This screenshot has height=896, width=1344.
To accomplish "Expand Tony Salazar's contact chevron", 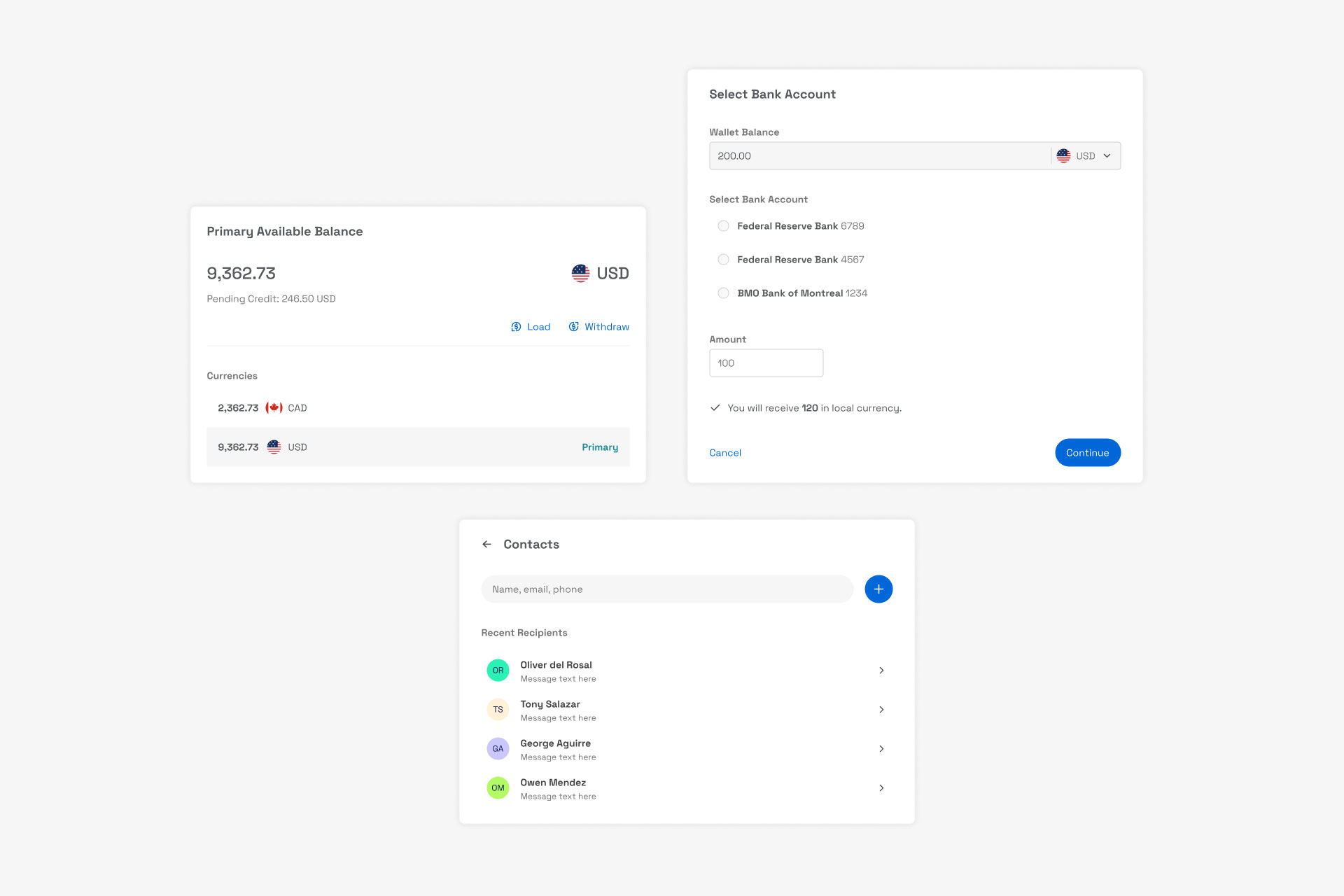I will [881, 710].
